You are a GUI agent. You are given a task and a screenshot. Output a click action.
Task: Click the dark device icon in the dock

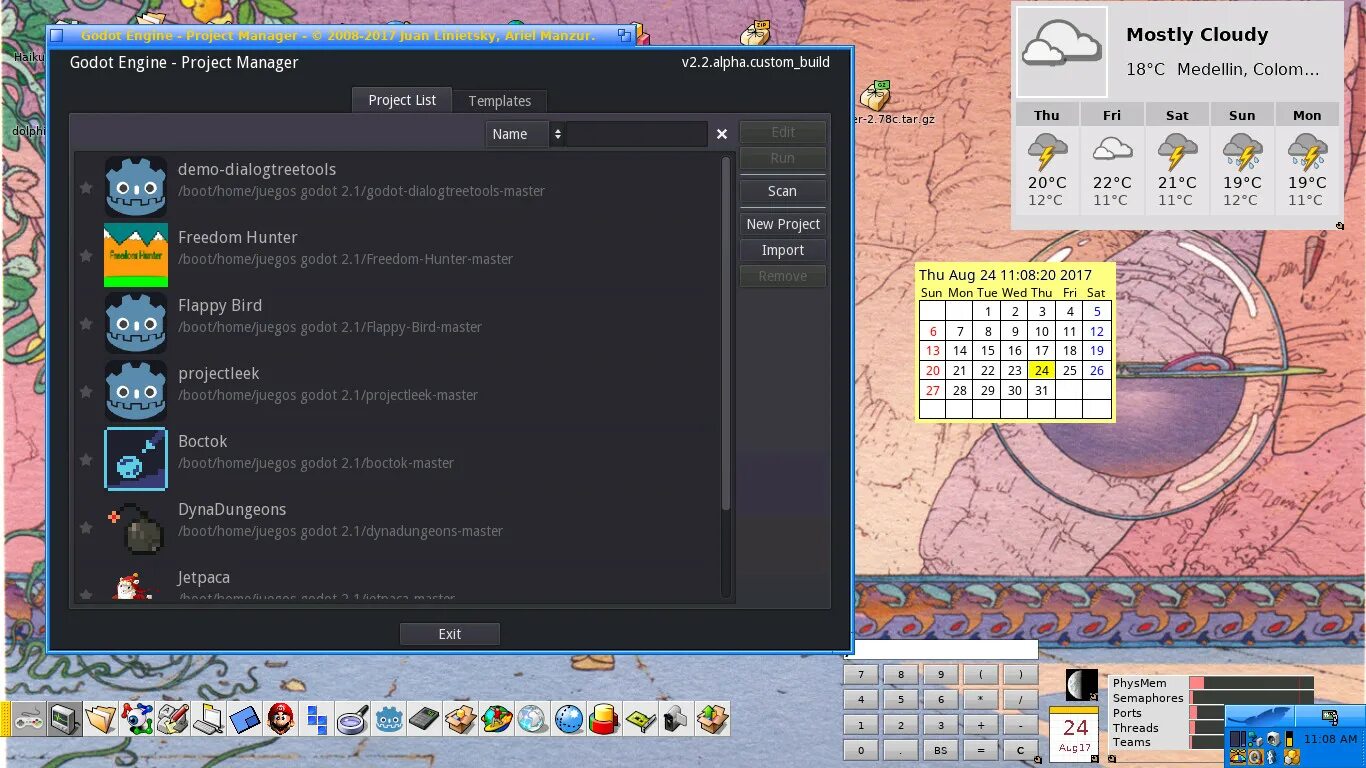(425, 719)
